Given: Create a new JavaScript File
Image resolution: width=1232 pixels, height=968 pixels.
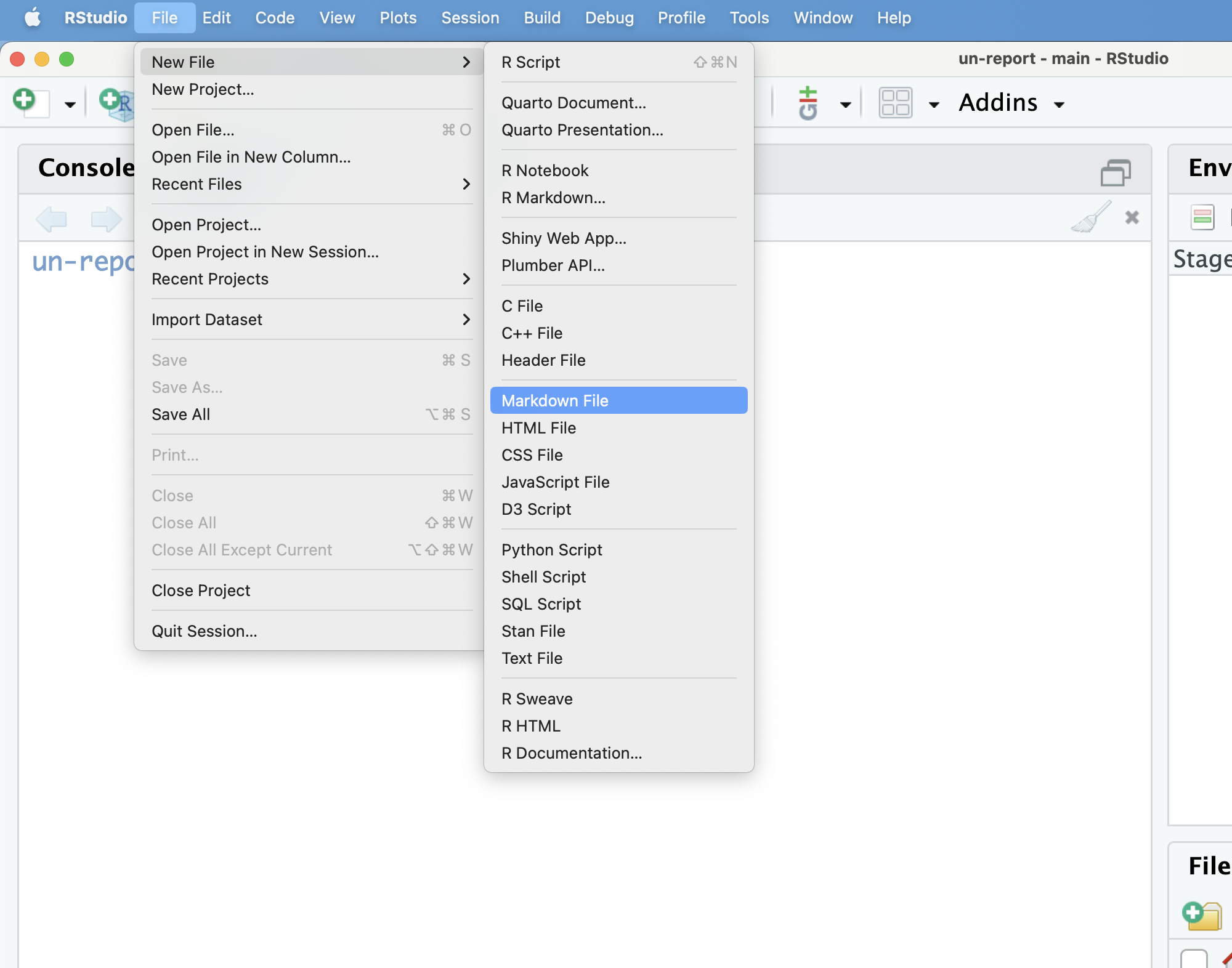Looking at the screenshot, I should (x=619, y=482).
